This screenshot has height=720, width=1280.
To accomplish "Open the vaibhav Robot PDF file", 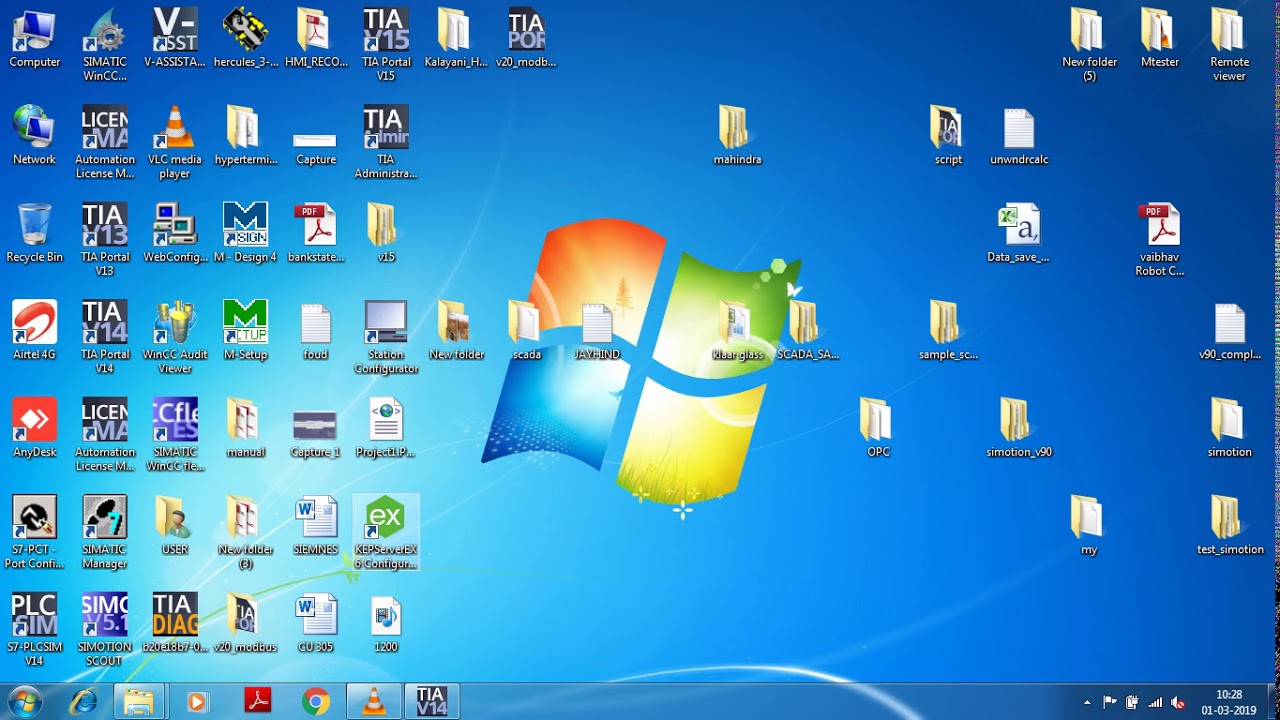I will [x=1159, y=240].
